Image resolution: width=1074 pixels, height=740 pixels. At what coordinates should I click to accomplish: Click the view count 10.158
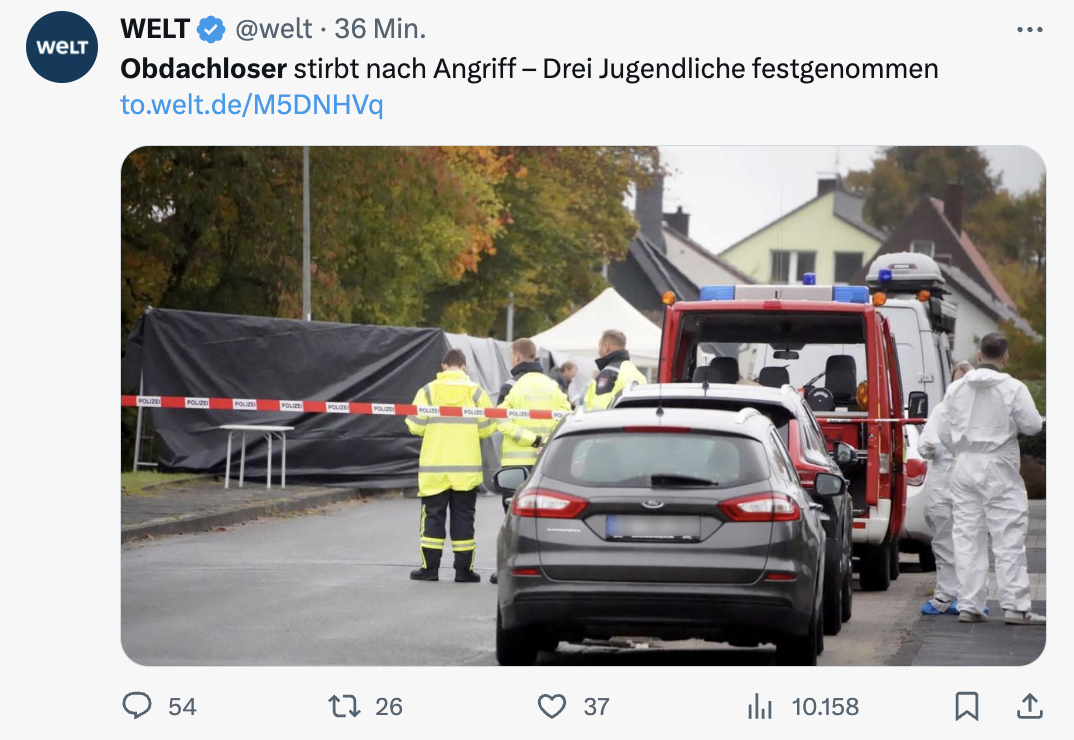click(x=825, y=707)
